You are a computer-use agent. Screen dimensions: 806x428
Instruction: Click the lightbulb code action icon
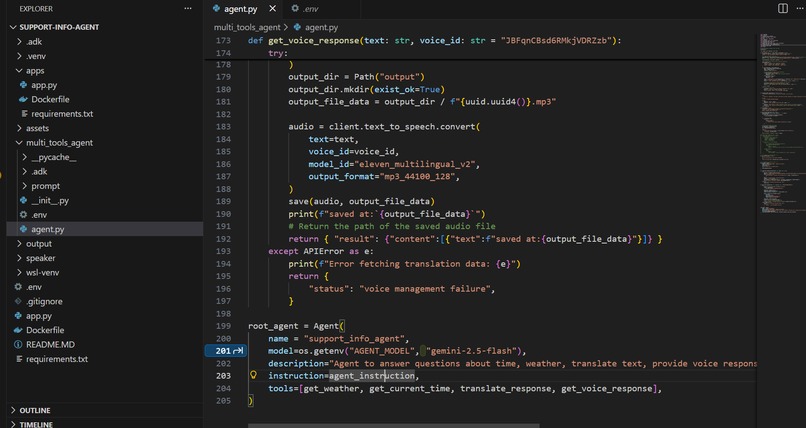point(253,375)
